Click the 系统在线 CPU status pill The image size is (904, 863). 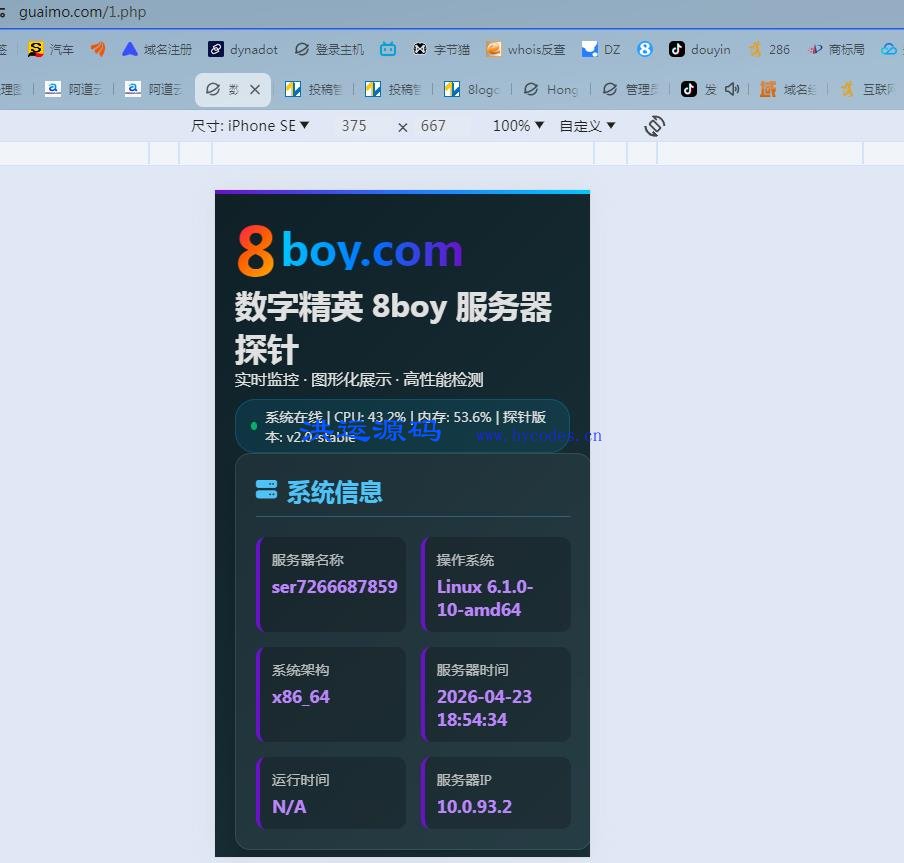coord(402,426)
